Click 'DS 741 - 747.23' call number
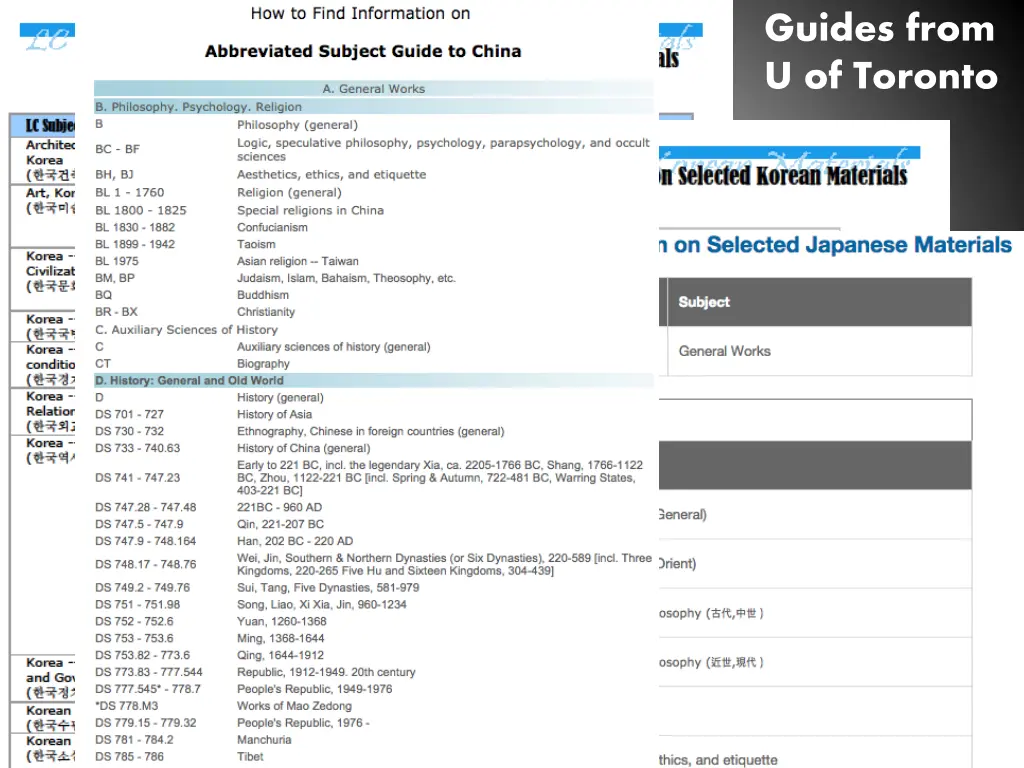 click(137, 477)
